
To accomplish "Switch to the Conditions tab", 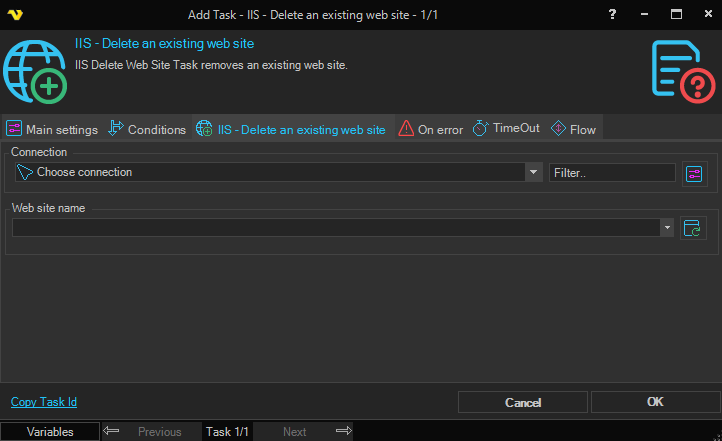I will click(x=147, y=129).
